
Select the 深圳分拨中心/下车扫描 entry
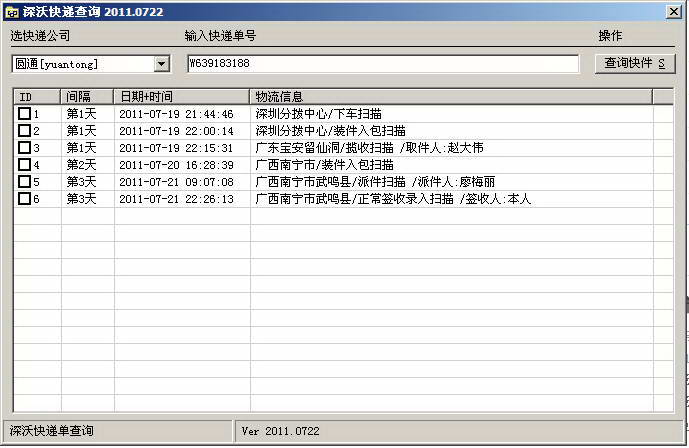coord(318,114)
